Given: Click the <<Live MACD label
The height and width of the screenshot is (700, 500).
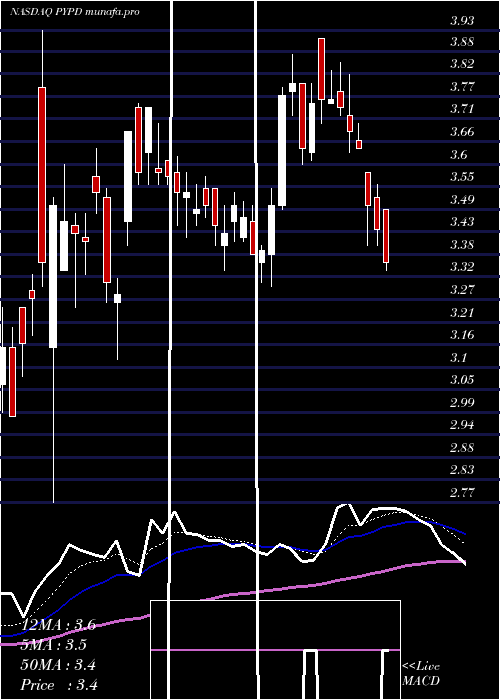Looking at the screenshot, I should tap(421, 674).
